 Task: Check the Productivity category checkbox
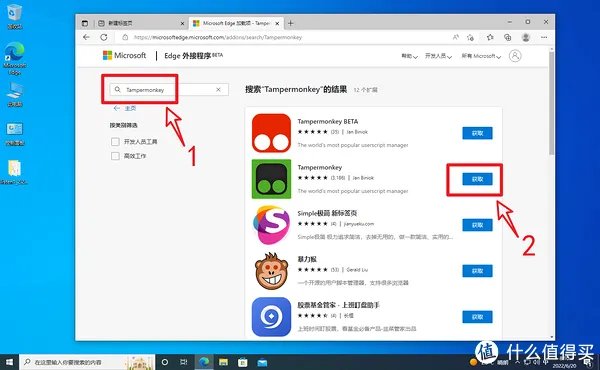pyautogui.click(x=115, y=156)
